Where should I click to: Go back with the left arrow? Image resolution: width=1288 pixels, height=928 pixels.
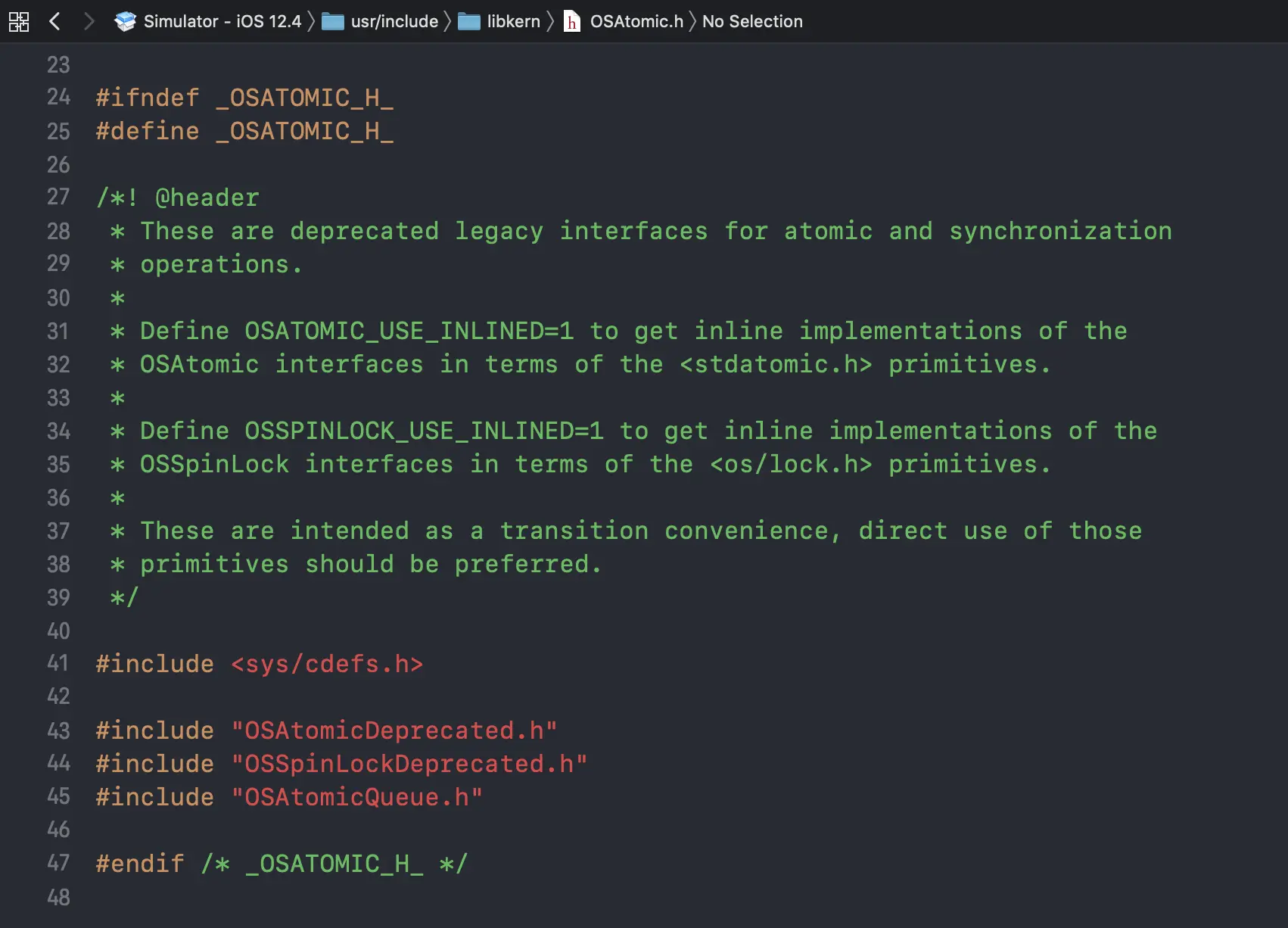pos(54,21)
